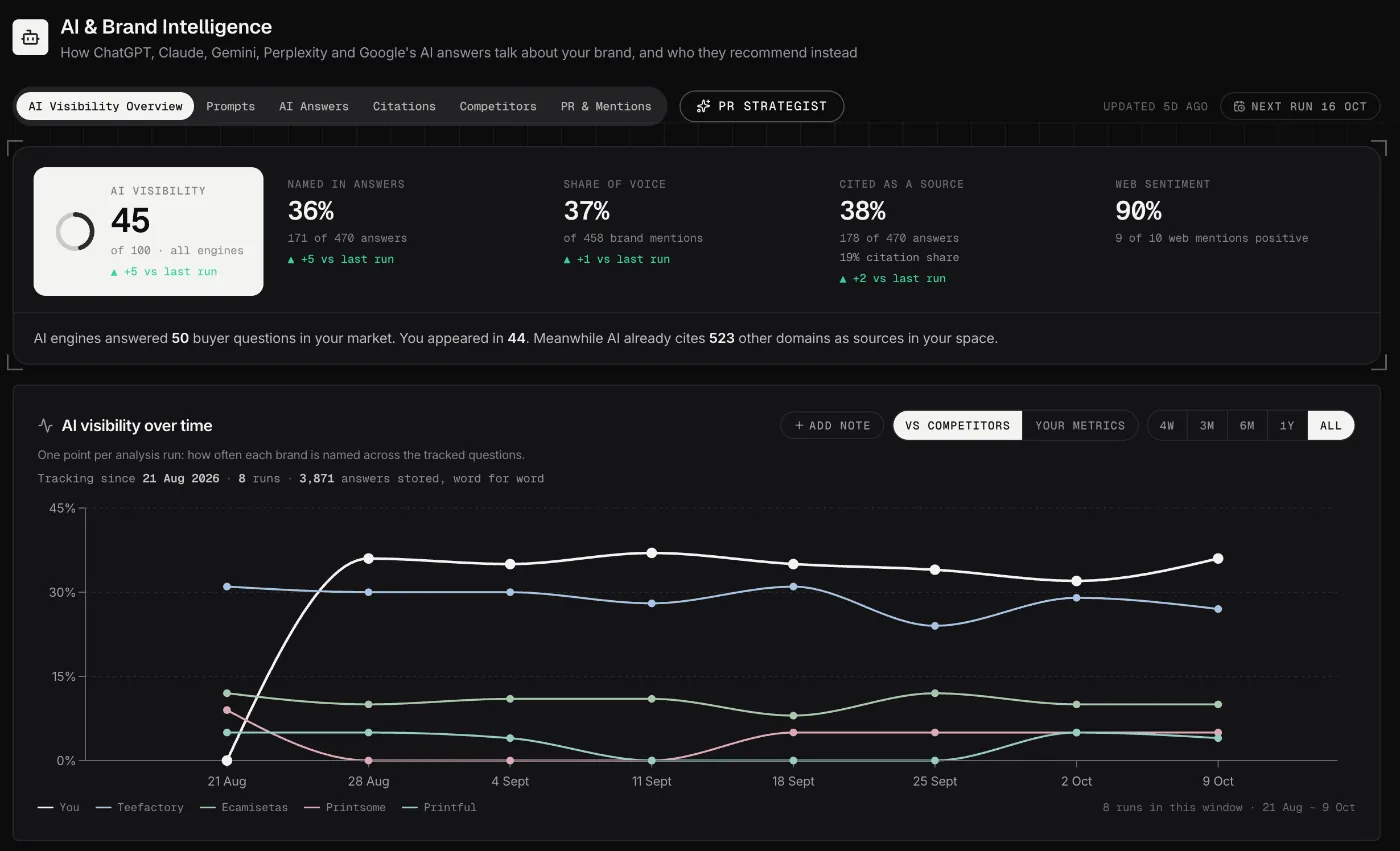Click the '9 of 10 web mentions positive' text

(1212, 238)
